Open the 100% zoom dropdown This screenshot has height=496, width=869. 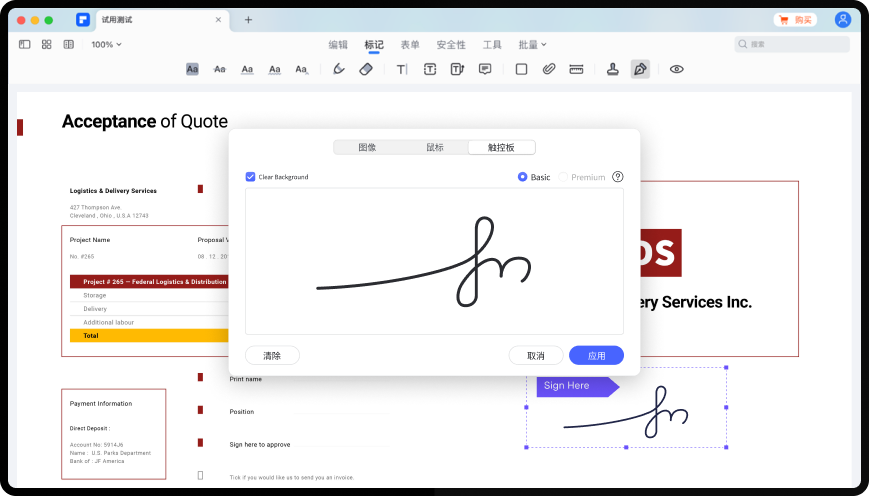[x=106, y=44]
